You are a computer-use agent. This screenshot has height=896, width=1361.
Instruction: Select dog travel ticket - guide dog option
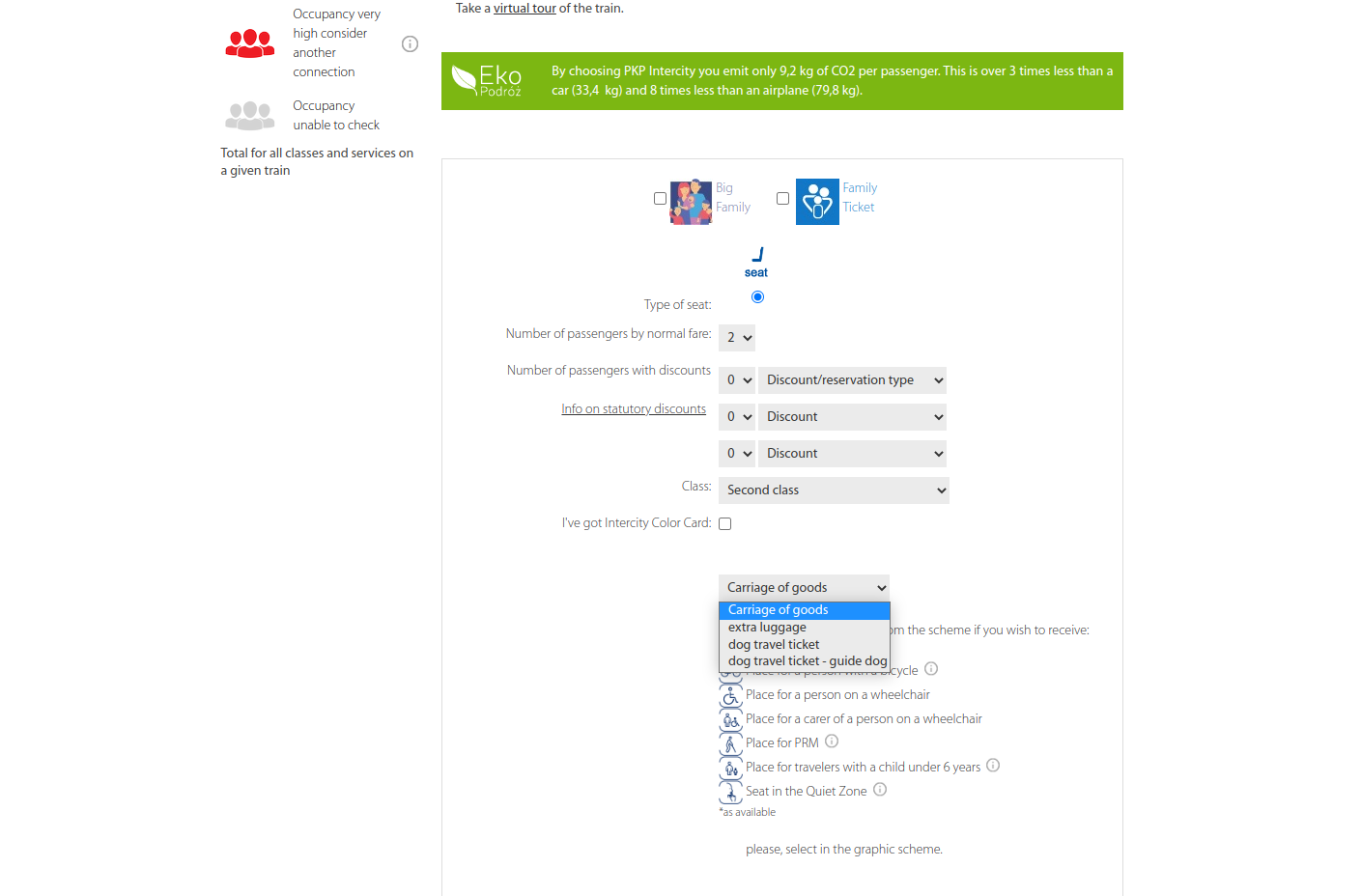(x=807, y=661)
